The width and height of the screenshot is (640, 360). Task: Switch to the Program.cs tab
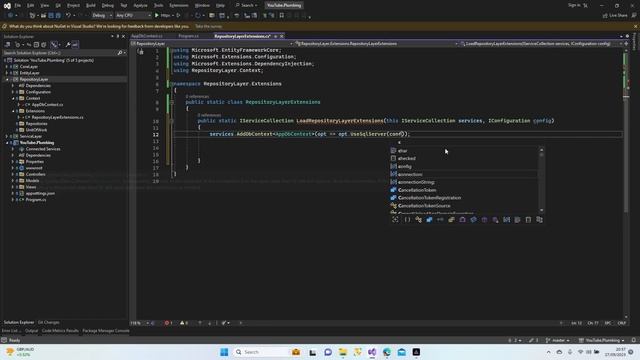click(x=188, y=36)
